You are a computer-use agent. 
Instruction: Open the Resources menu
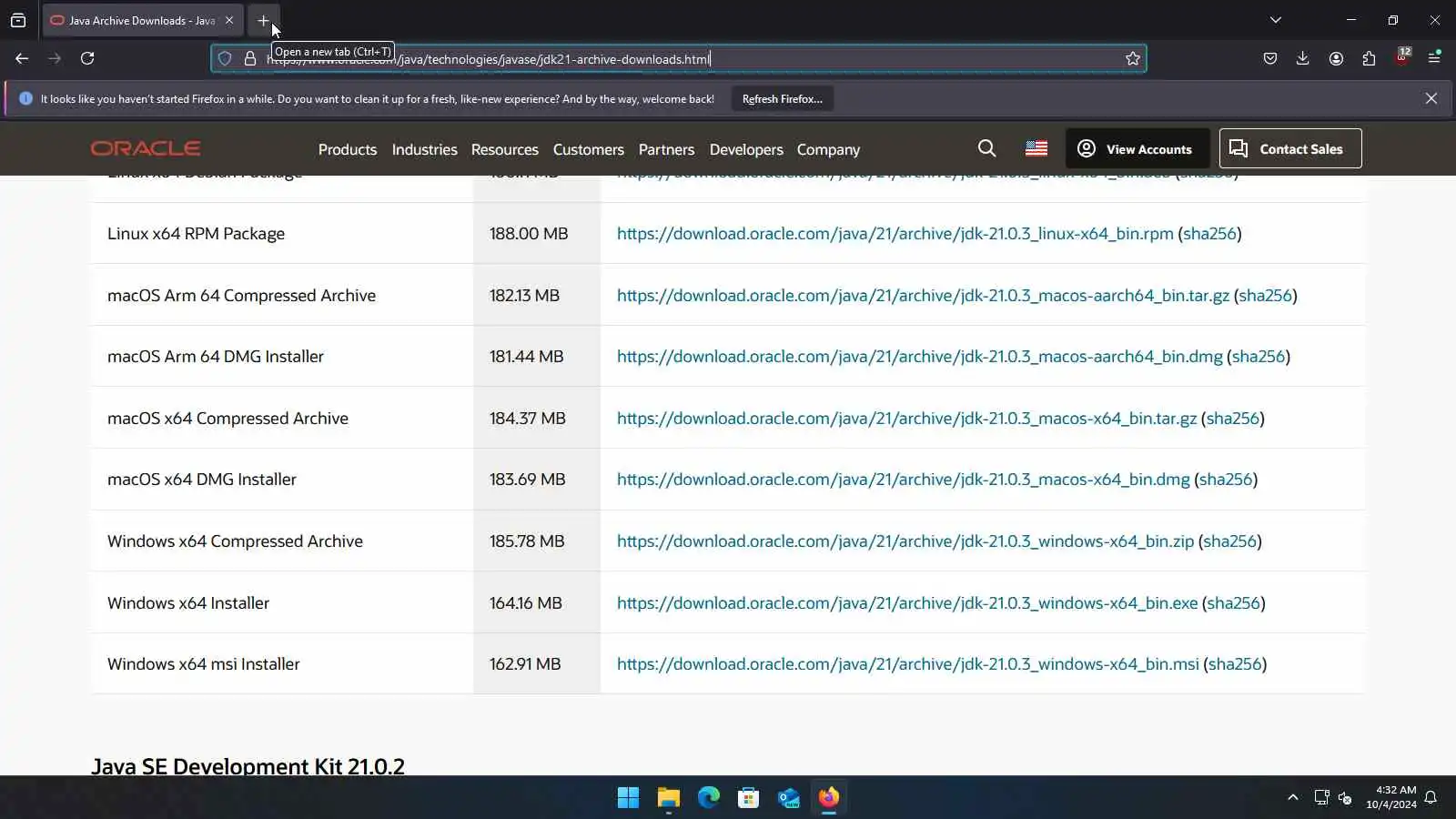click(x=505, y=149)
